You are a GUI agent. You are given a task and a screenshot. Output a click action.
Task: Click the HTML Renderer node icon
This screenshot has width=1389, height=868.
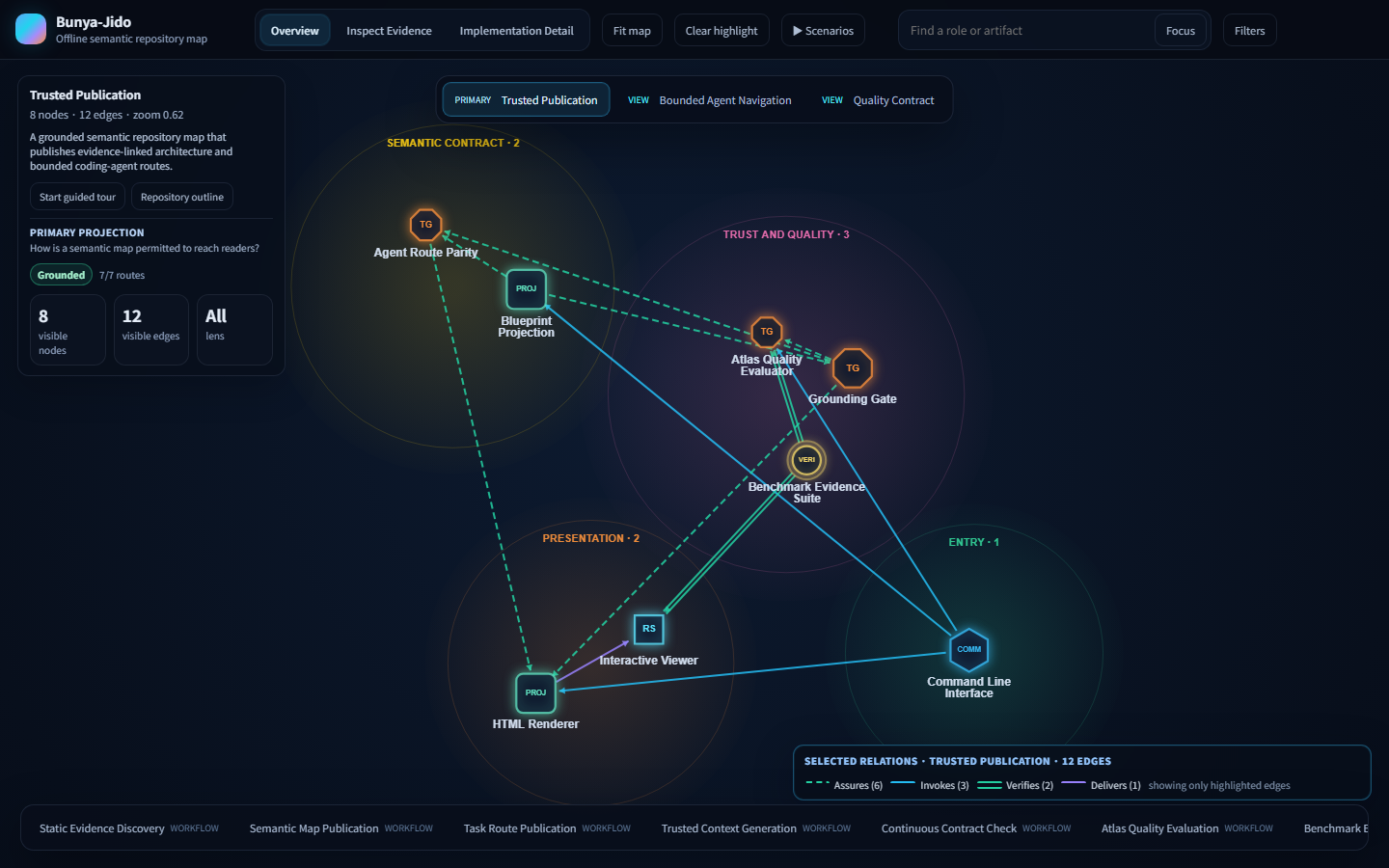[x=535, y=692]
